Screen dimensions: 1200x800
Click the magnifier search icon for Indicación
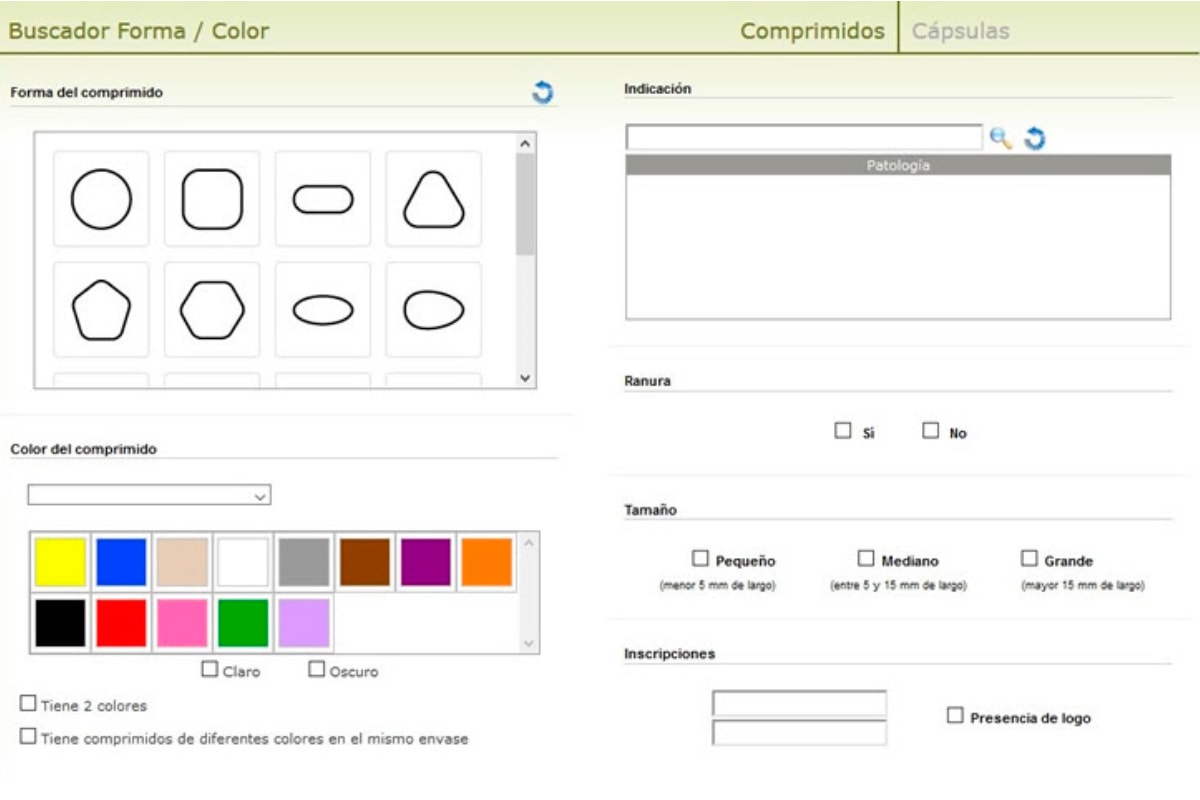pyautogui.click(x=1001, y=138)
